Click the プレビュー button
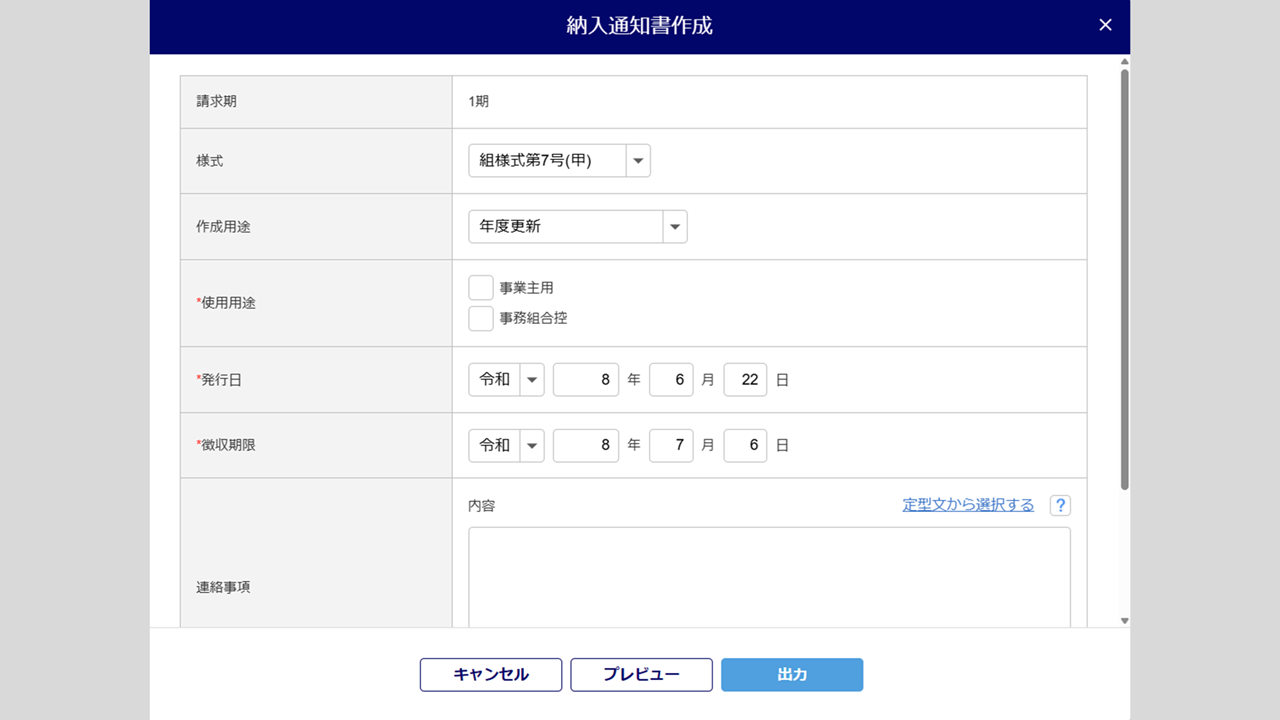Image resolution: width=1280 pixels, height=720 pixels. [x=641, y=675]
